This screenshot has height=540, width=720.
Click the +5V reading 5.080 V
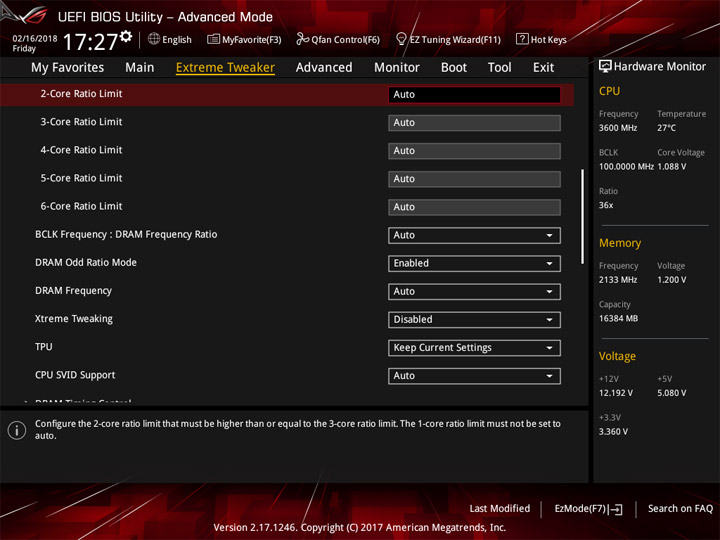coord(672,393)
